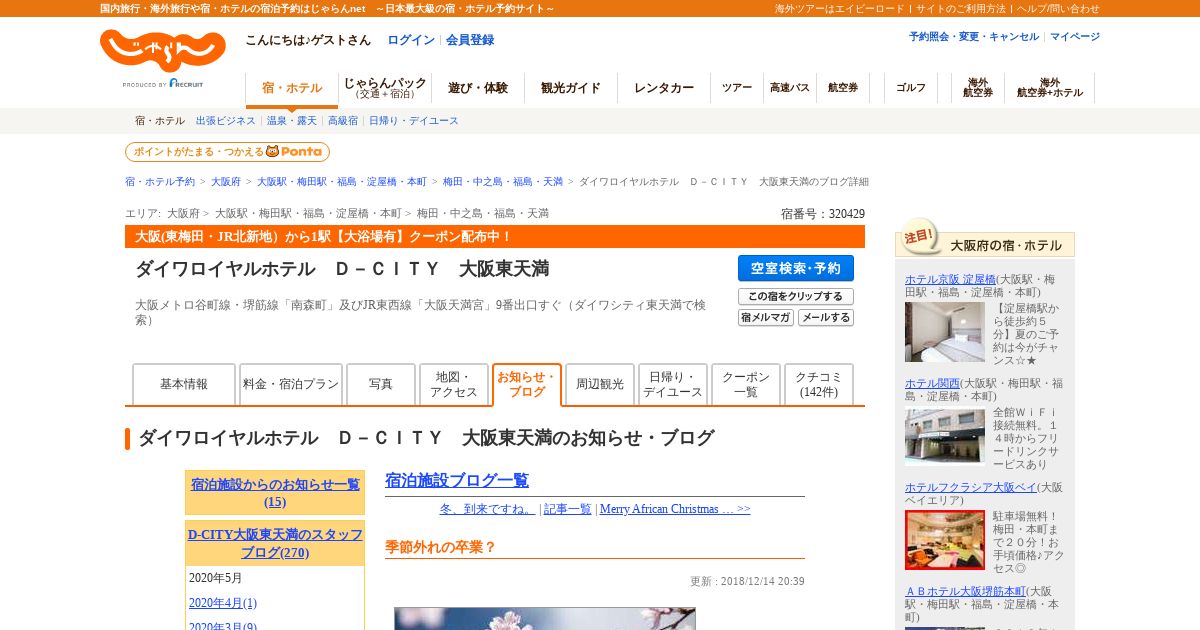Open 予約照会・変更・キャンセル link
The height and width of the screenshot is (630, 1200).
[x=974, y=36]
